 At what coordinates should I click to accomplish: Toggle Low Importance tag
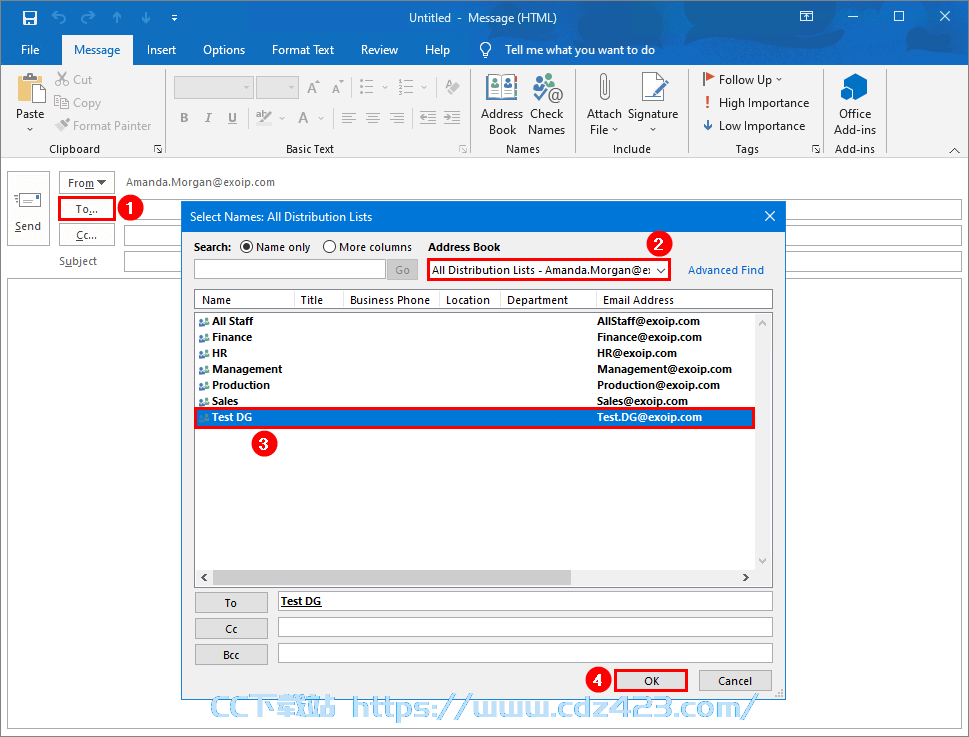click(754, 125)
